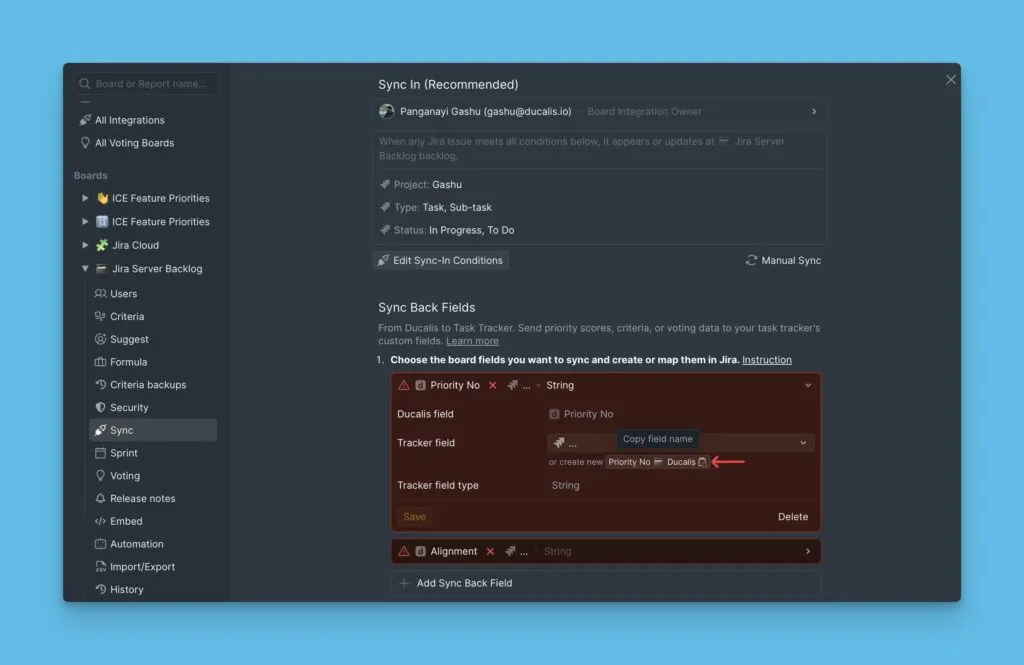The height and width of the screenshot is (665, 1024).
Task: Collapse the Priority No sync field row
Action: [808, 385]
